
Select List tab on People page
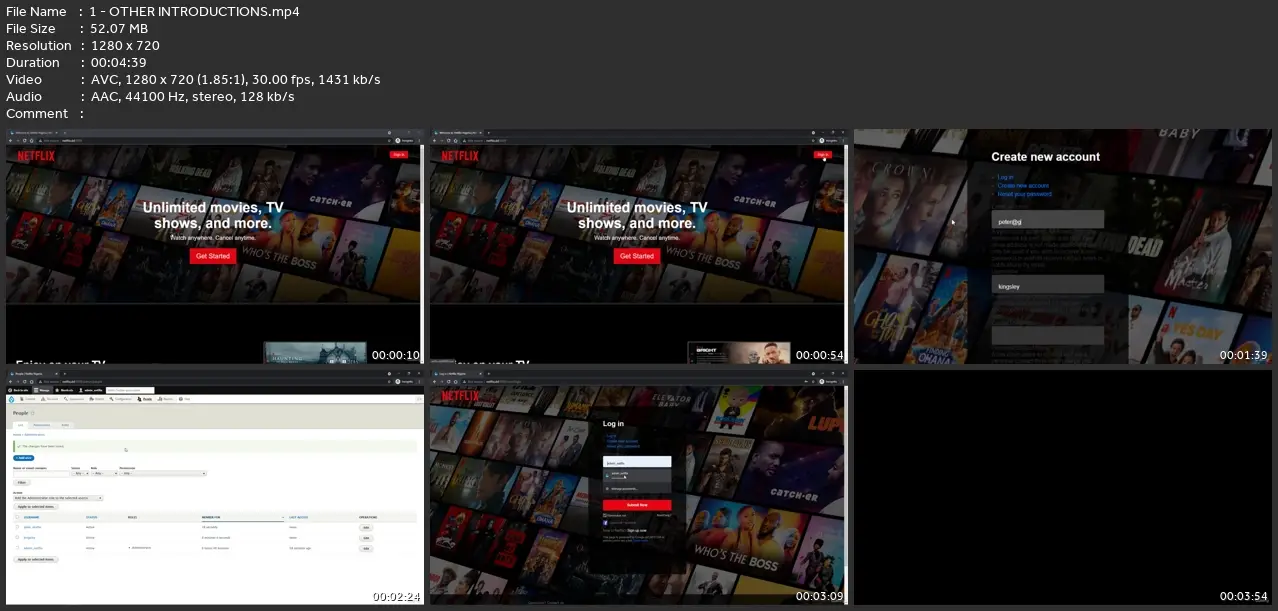coord(21,425)
